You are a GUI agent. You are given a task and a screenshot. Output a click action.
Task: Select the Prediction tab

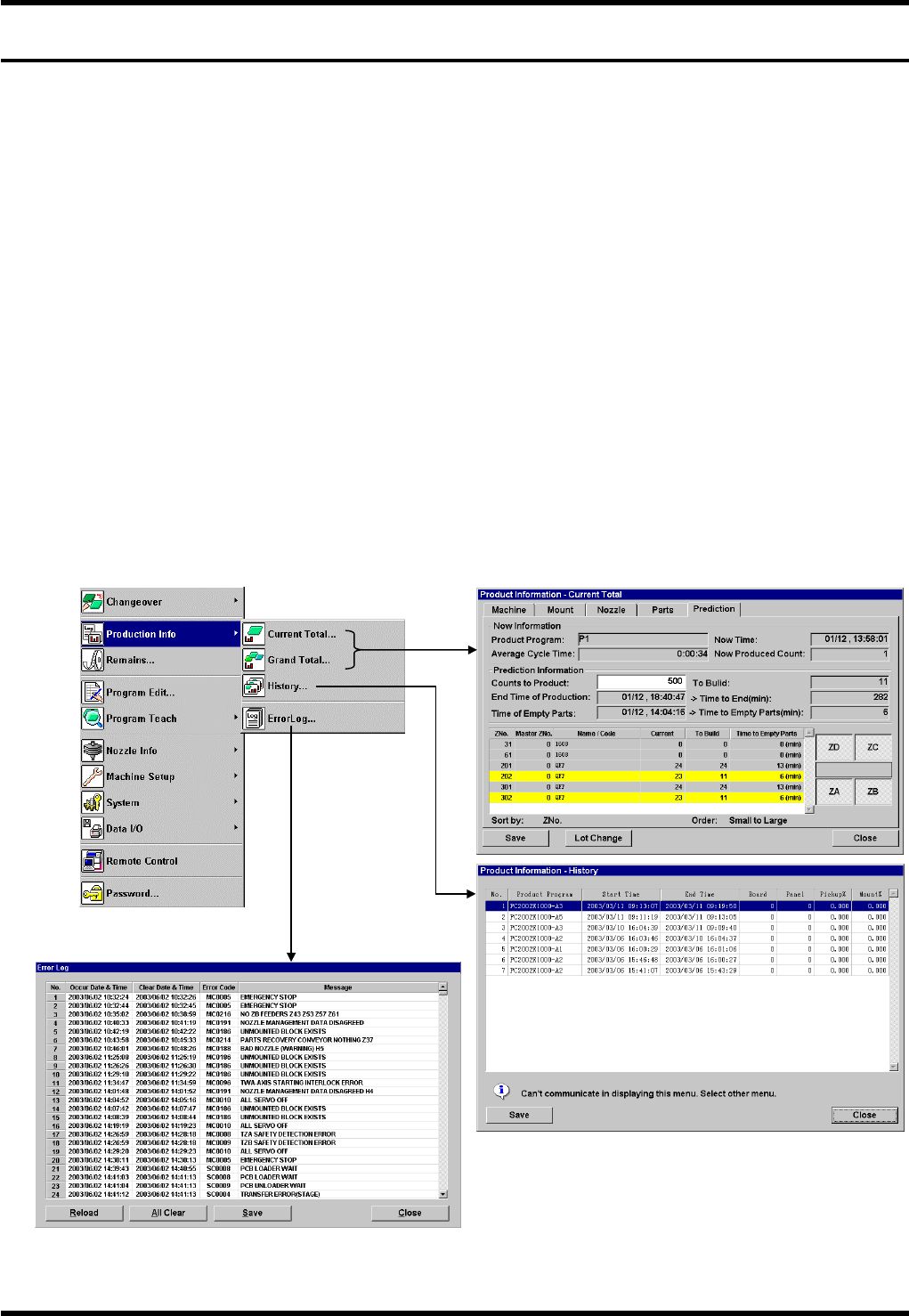point(714,609)
